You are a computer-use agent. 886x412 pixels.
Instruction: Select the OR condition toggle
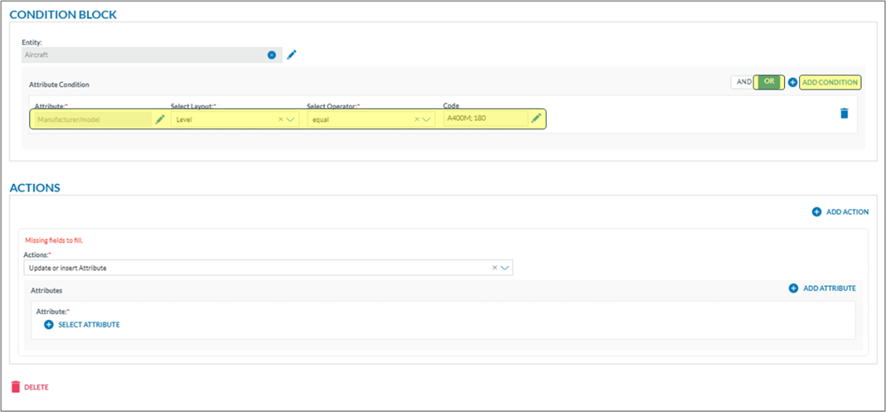770,82
